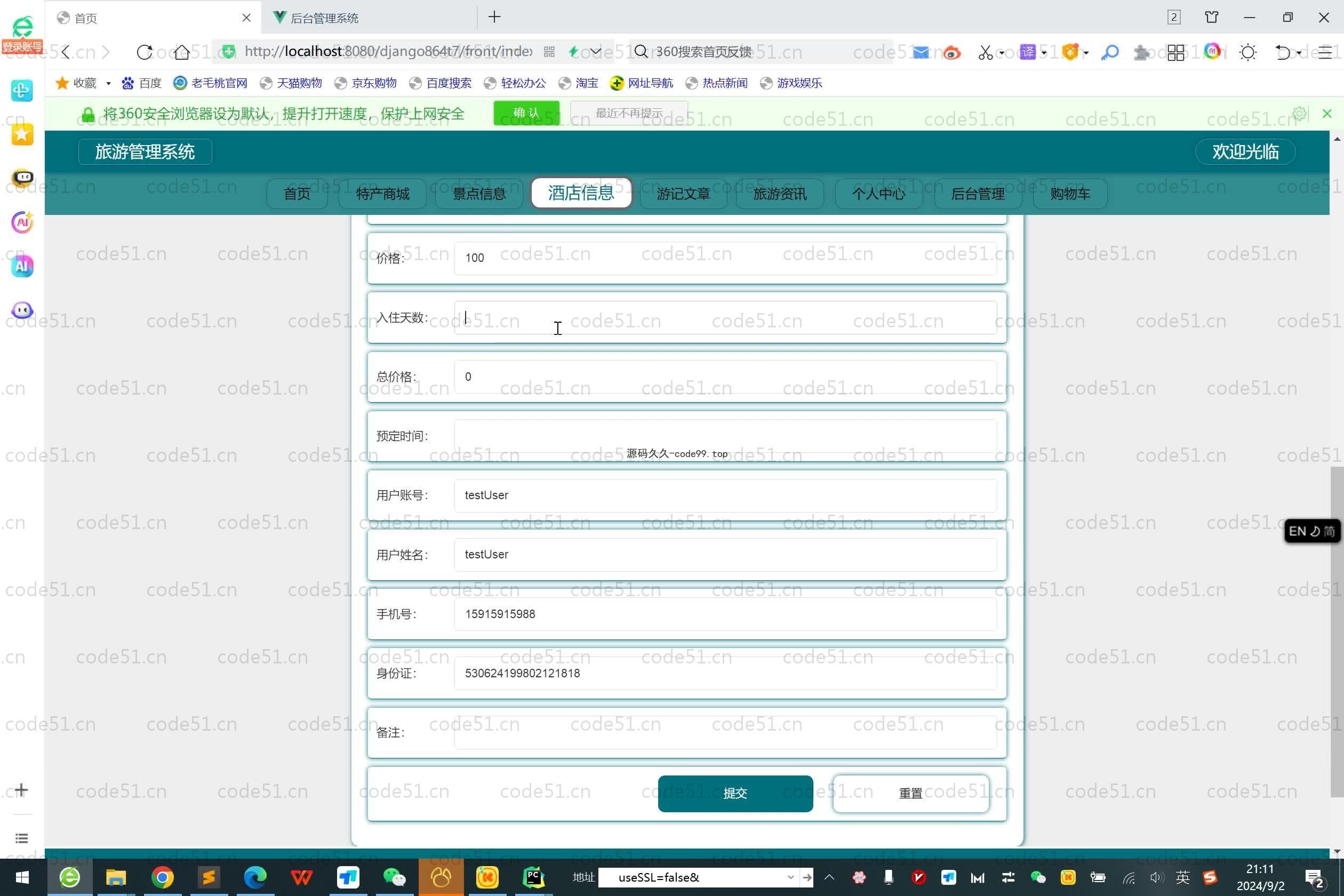Click the browser refresh icon
1344x896 pixels.
145,52
